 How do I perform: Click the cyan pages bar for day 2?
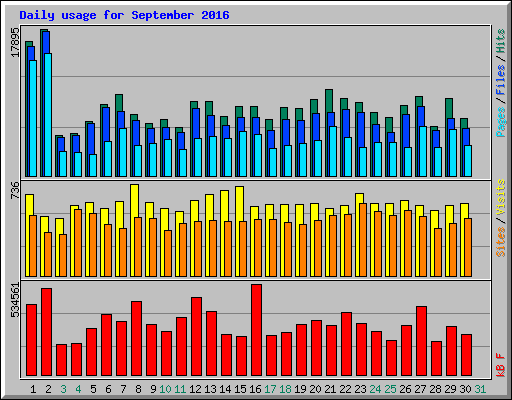(x=48, y=115)
